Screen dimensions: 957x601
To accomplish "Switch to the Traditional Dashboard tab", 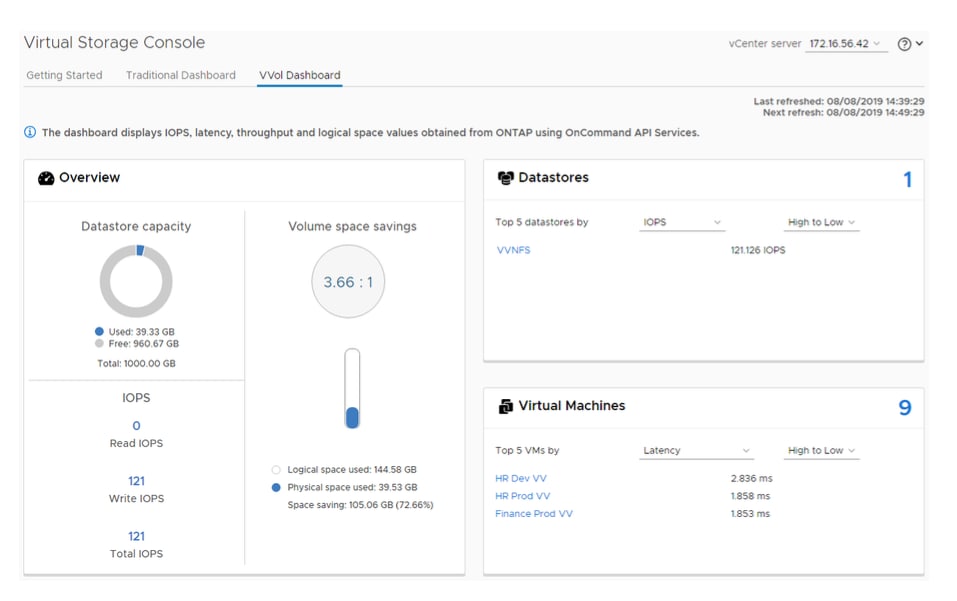I will point(181,75).
